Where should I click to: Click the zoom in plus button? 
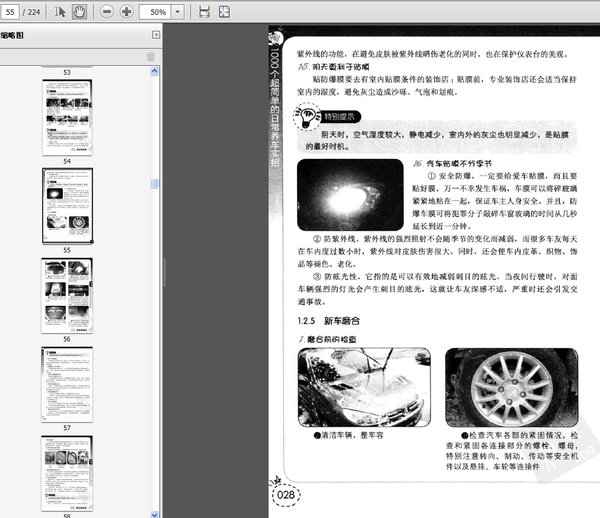(x=126, y=12)
